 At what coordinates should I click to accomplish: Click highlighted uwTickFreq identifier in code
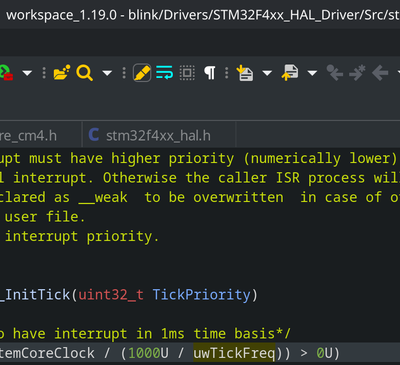tap(234, 353)
